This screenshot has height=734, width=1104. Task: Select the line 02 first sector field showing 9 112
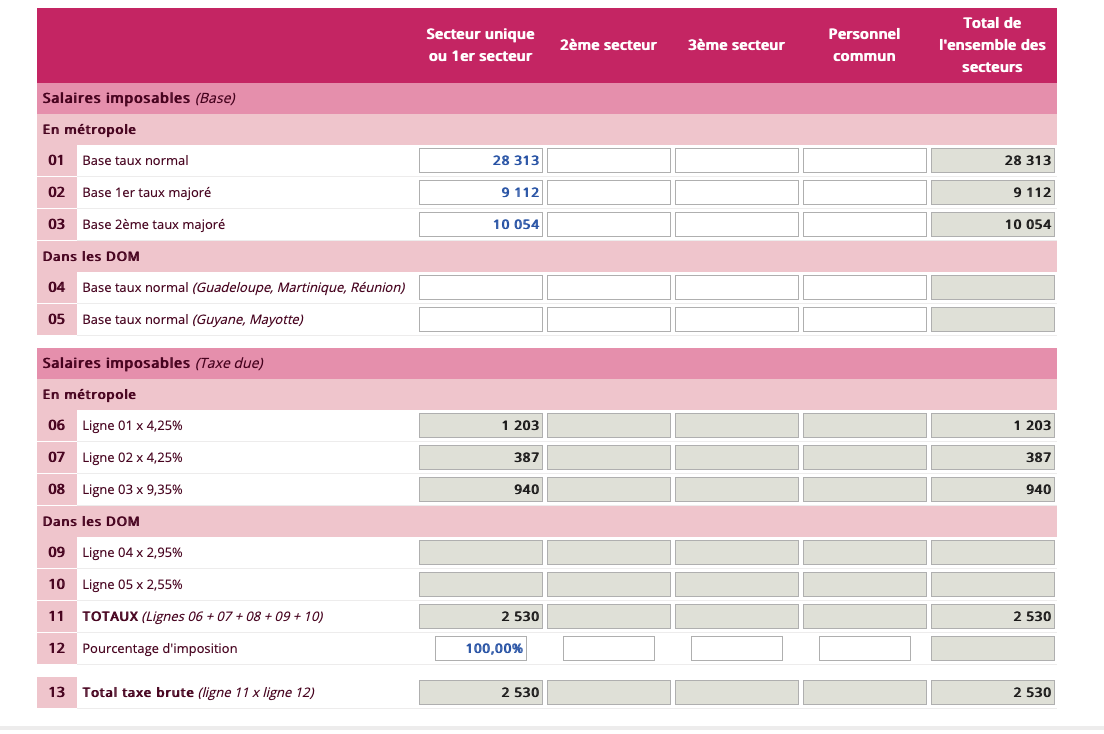click(480, 192)
